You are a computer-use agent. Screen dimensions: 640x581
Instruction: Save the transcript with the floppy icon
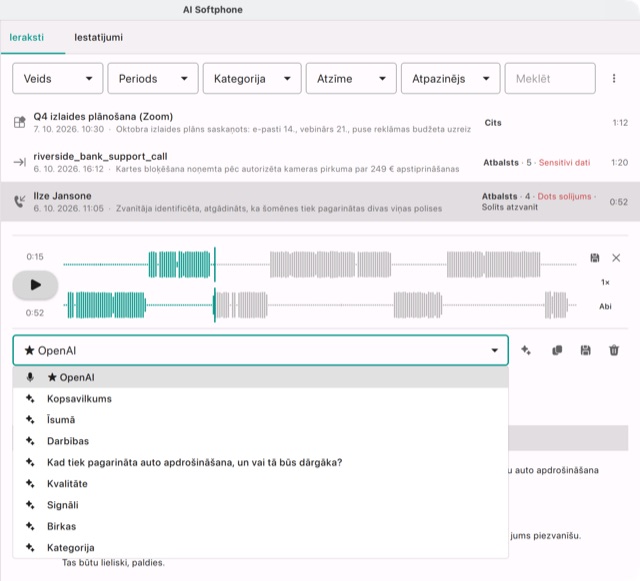pos(585,350)
